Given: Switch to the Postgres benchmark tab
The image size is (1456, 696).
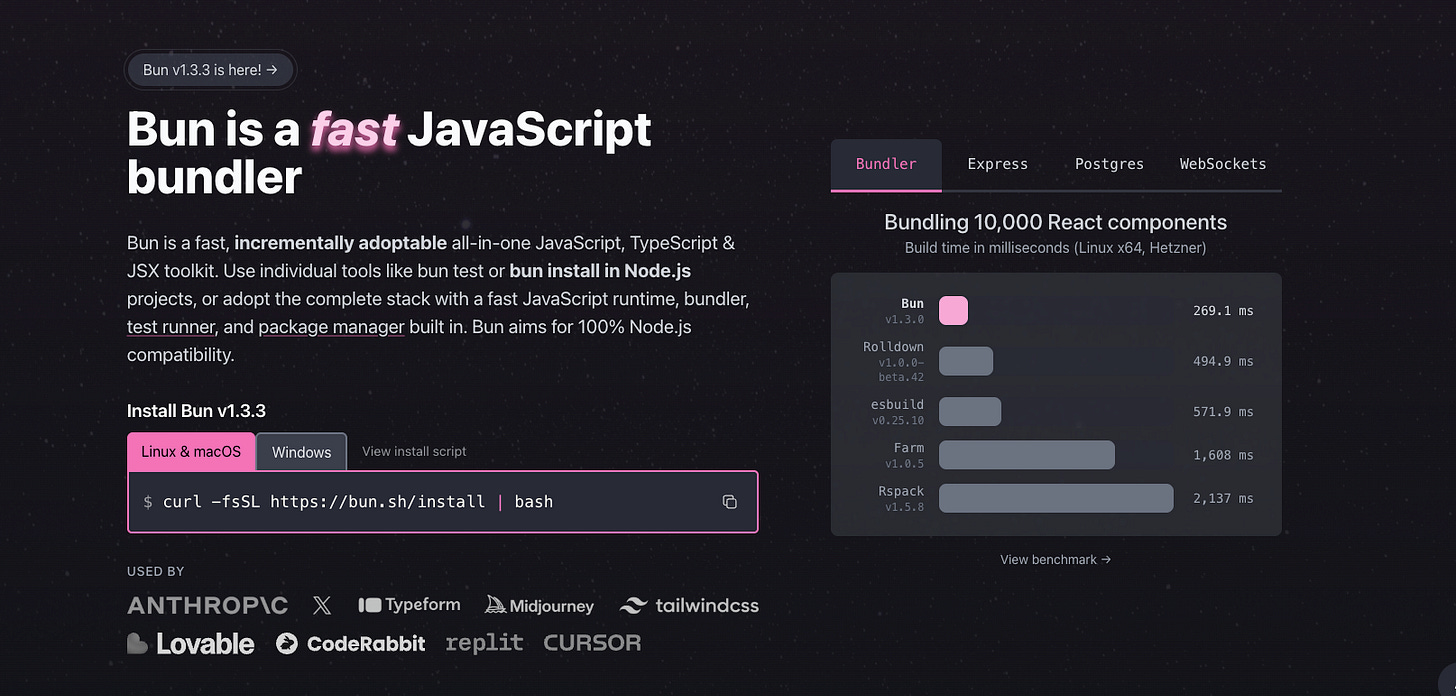Looking at the screenshot, I should pyautogui.click(x=1109, y=164).
